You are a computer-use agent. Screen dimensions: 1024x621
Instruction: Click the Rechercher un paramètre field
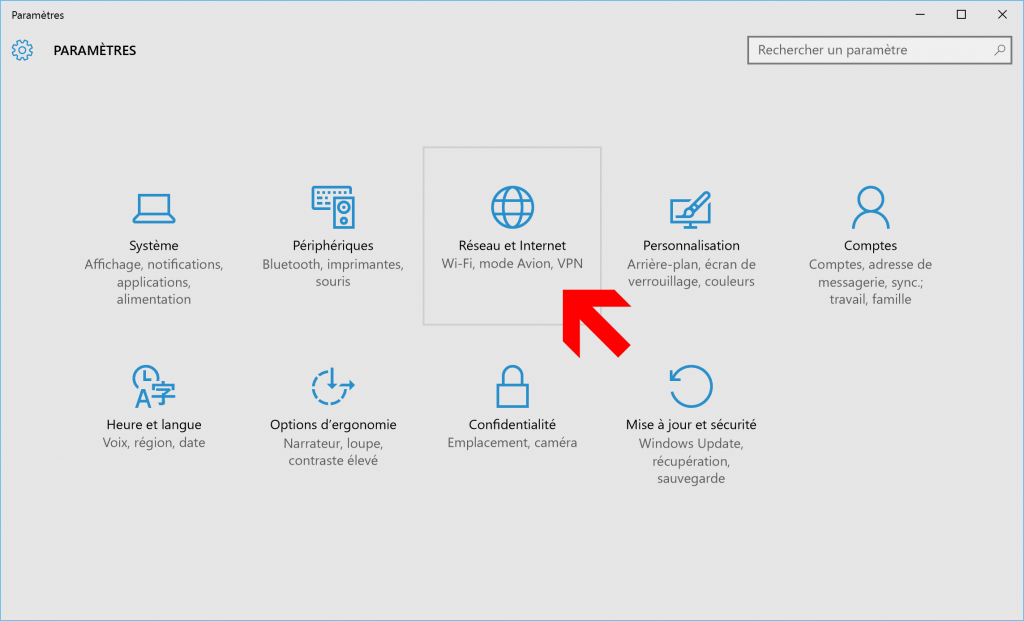[879, 50]
